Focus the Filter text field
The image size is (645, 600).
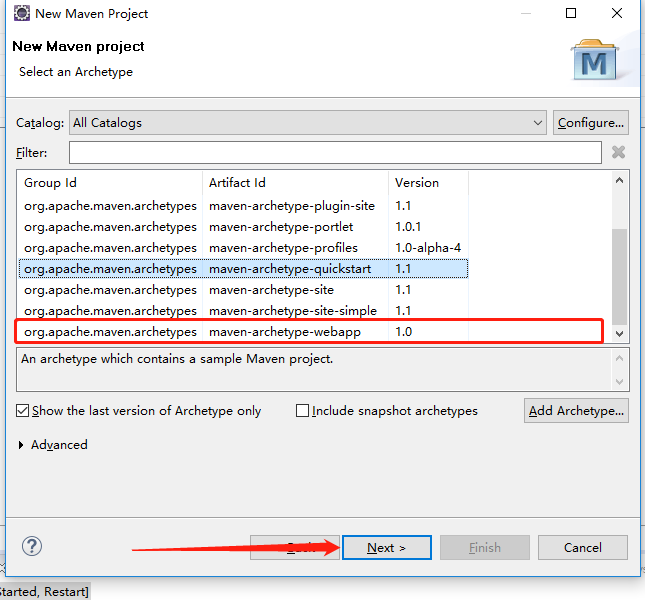(335, 153)
